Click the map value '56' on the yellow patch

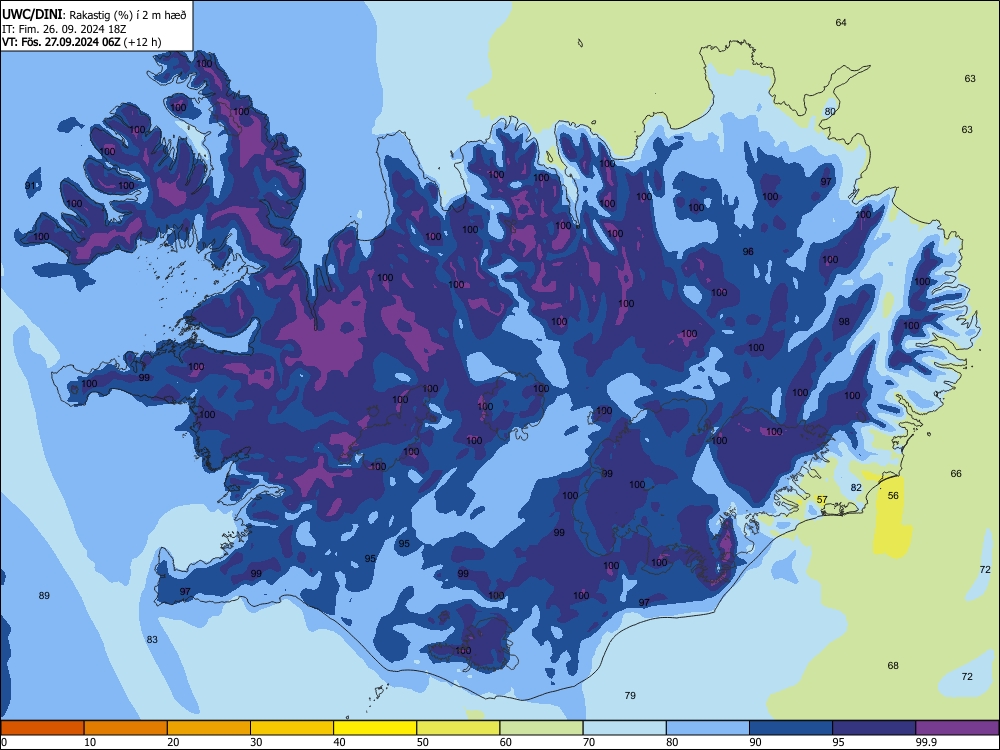(893, 496)
